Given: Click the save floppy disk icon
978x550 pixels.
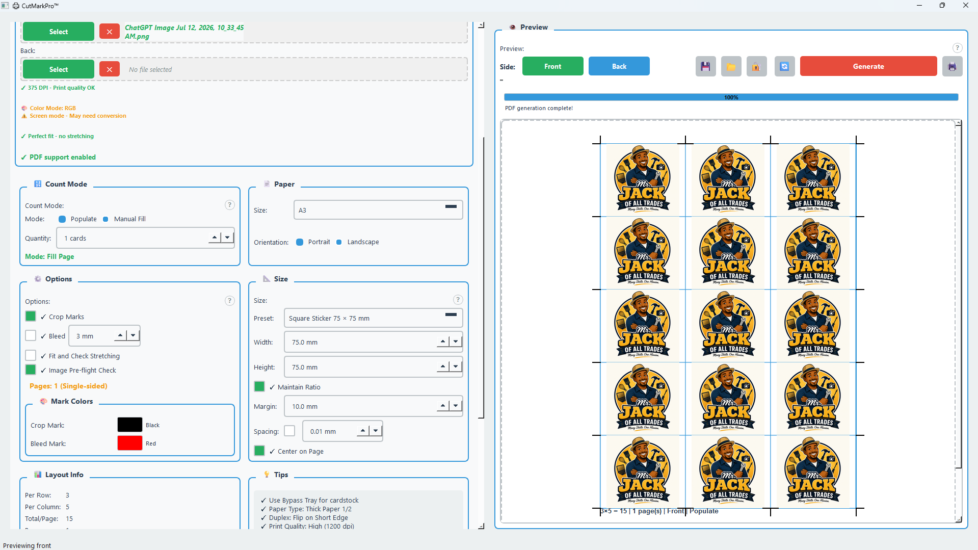Looking at the screenshot, I should (x=705, y=66).
